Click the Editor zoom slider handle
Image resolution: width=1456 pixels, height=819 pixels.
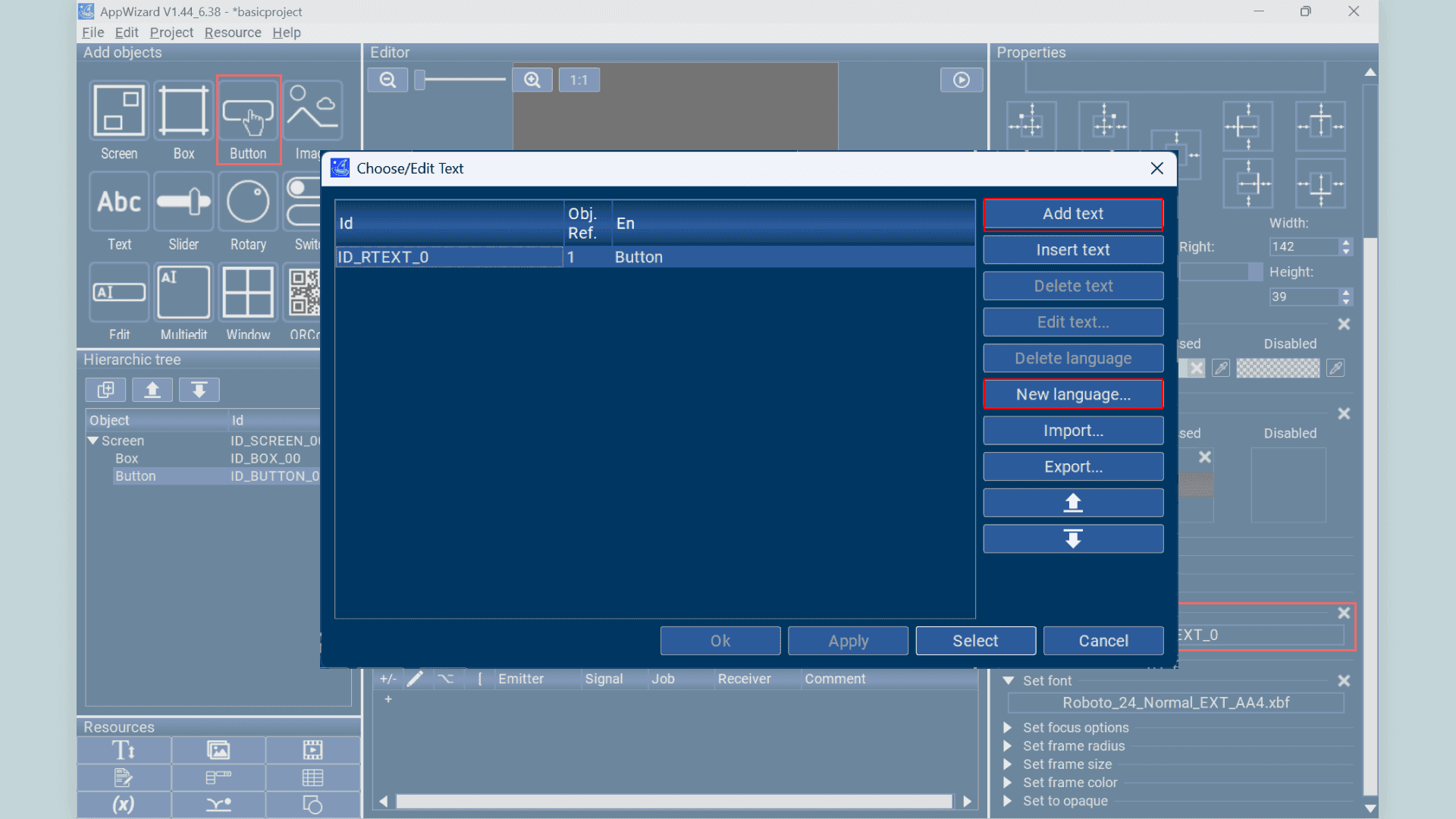pos(419,79)
